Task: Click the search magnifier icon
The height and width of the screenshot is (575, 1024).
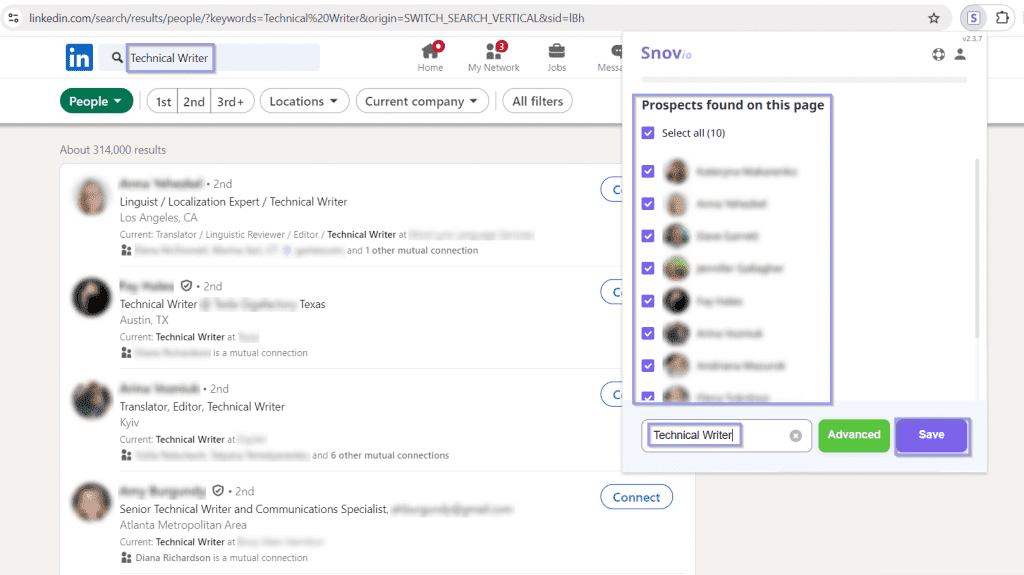Action: (117, 58)
